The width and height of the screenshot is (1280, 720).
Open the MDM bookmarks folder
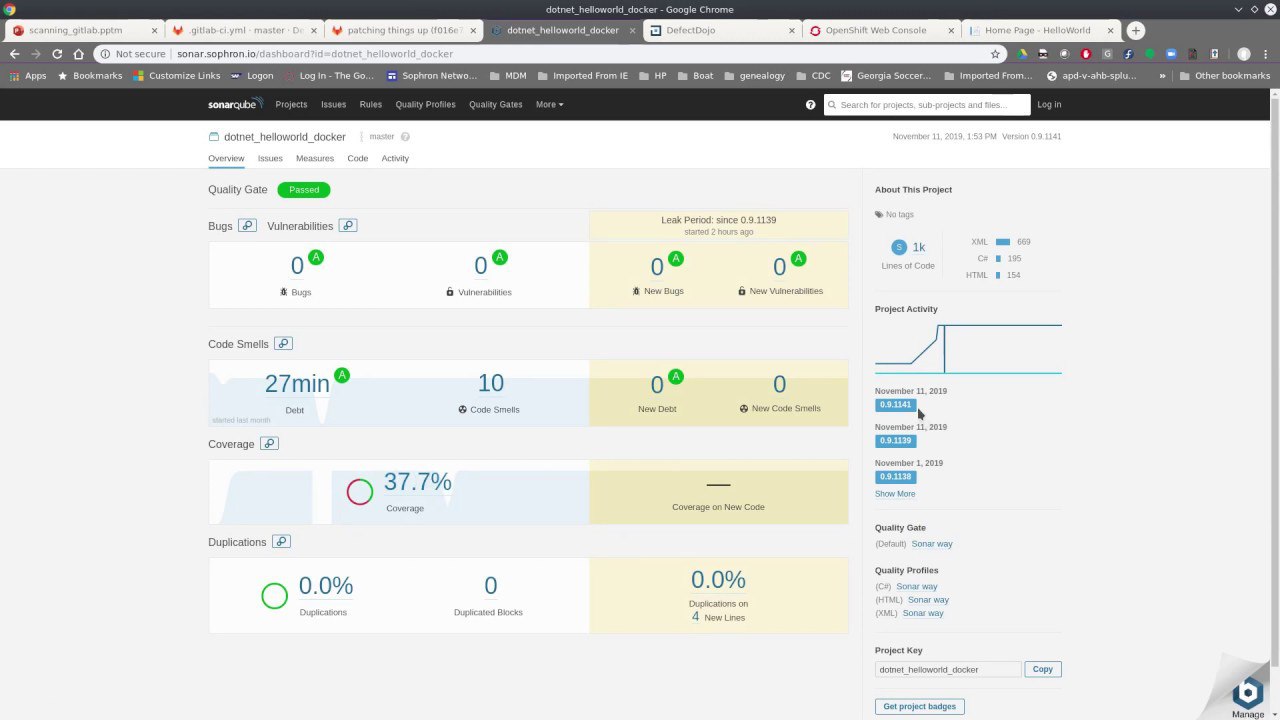pyautogui.click(x=507, y=76)
